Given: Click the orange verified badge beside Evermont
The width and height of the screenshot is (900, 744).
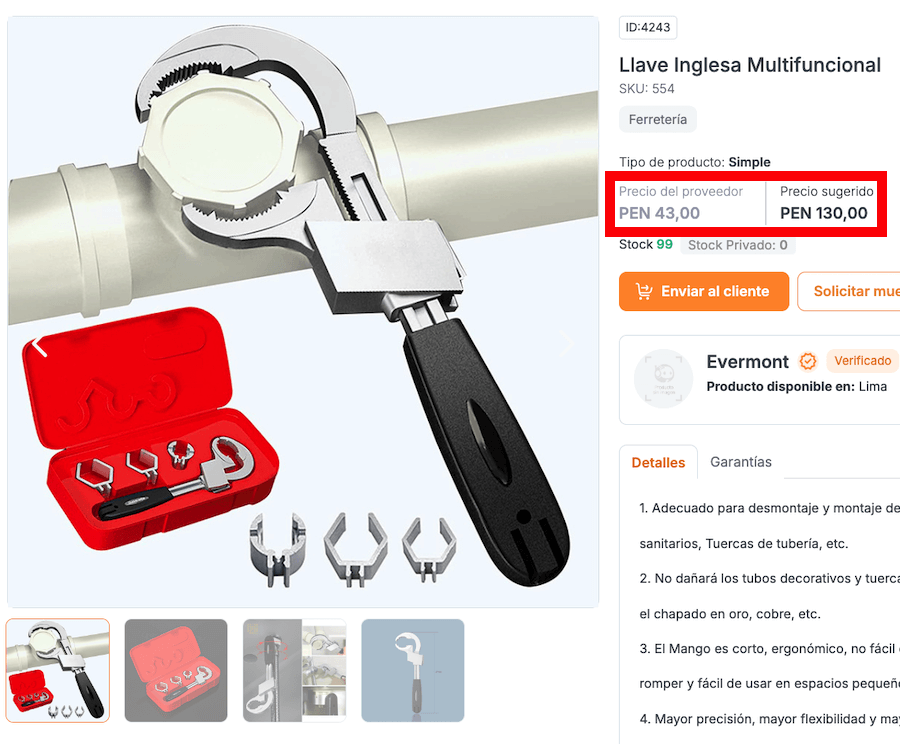Looking at the screenshot, I should coord(808,361).
